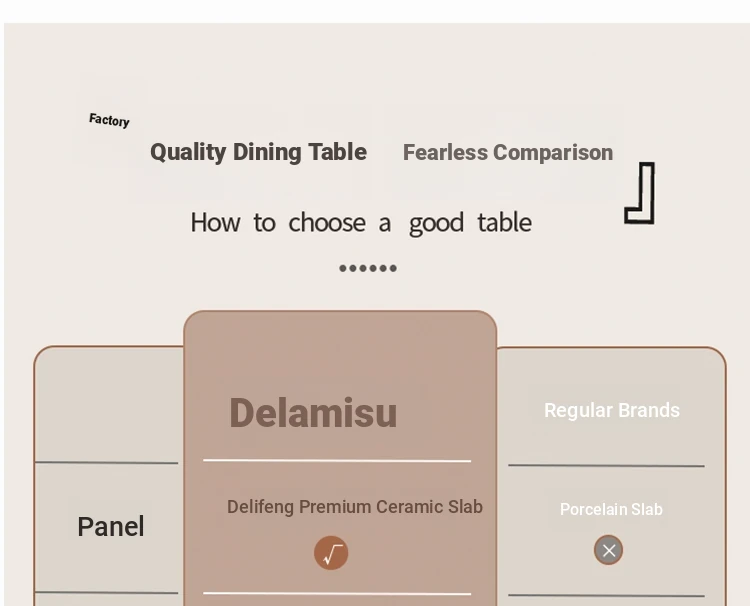Click the lowercase word table in the subtitle
Image resolution: width=750 pixels, height=606 pixels.
coord(504,222)
